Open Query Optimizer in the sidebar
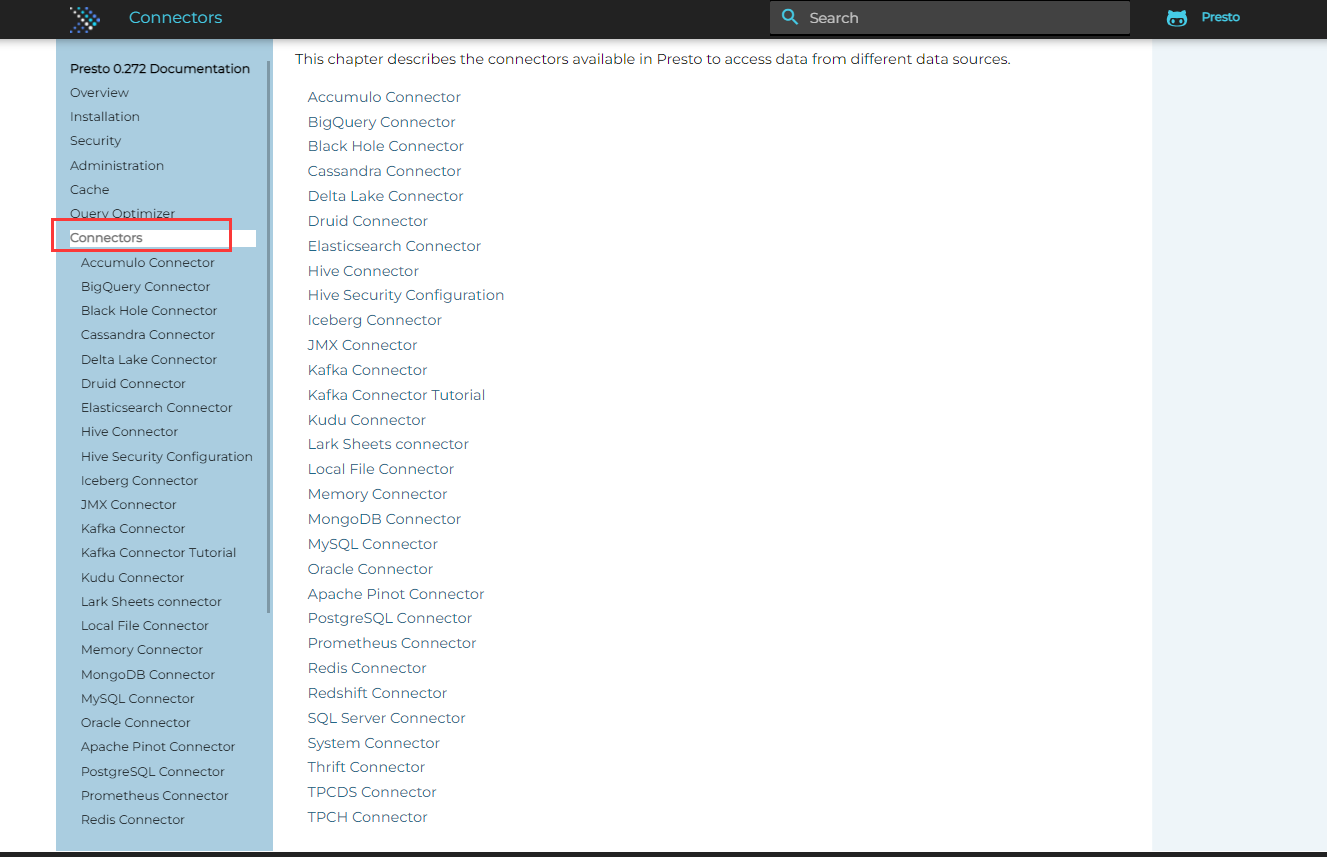 pyautogui.click(x=122, y=214)
